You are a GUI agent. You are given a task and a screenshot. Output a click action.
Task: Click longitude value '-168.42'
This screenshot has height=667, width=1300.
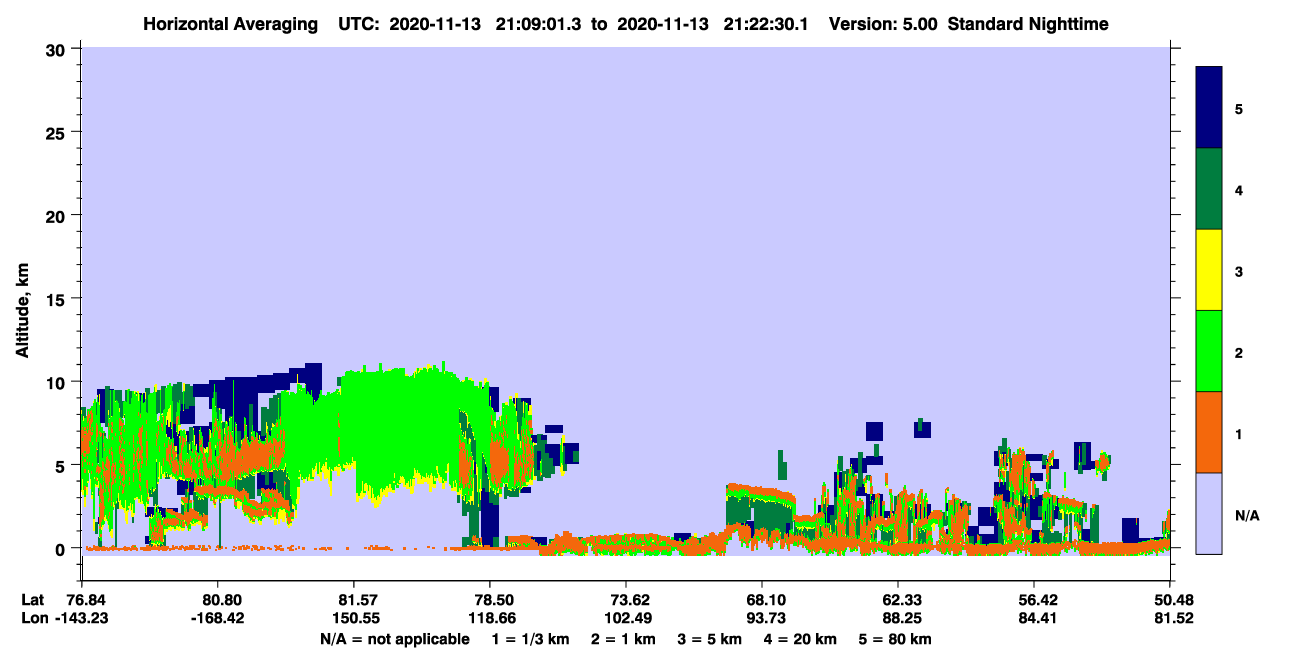(x=217, y=618)
